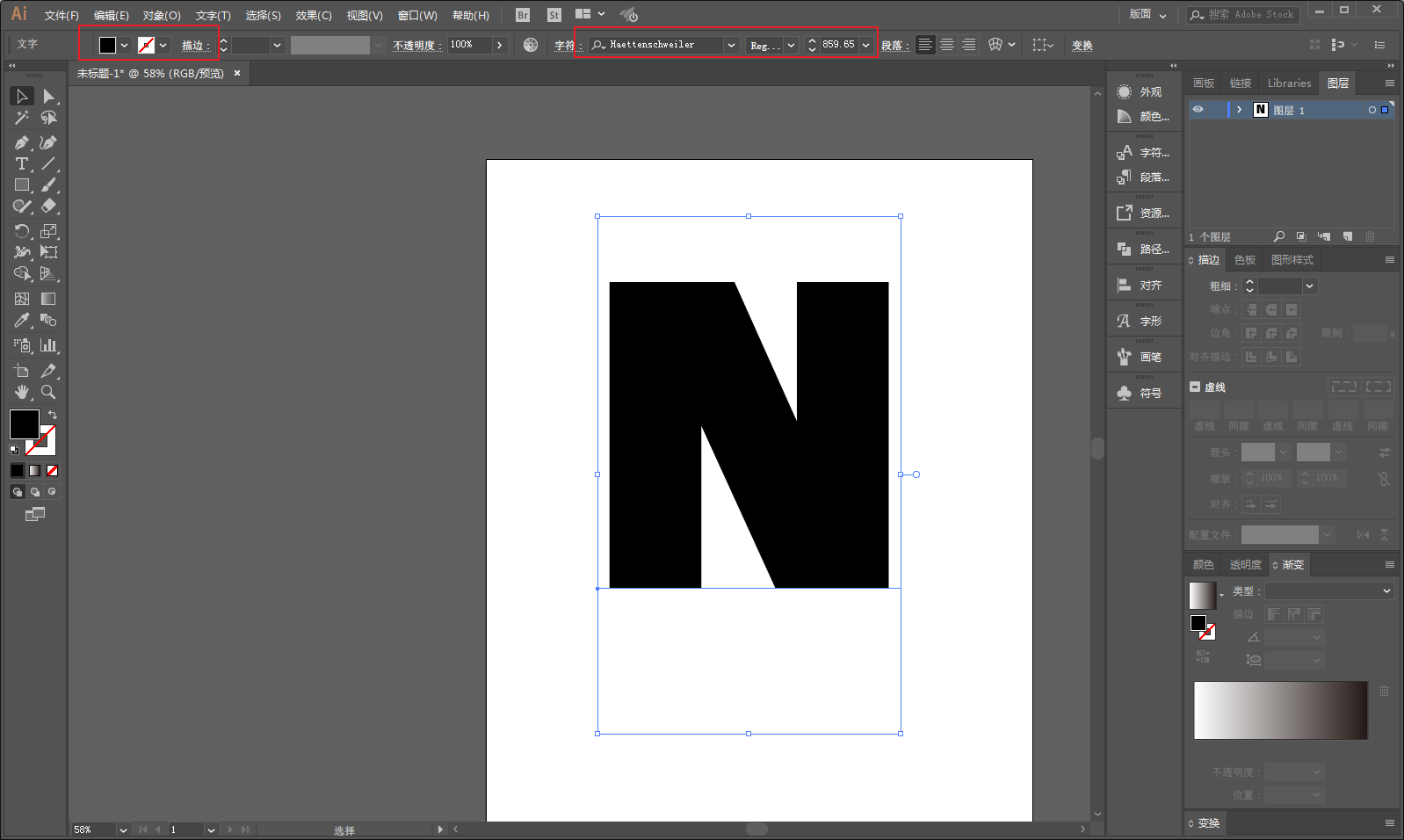
Task: Delete the selected layer with trash icon
Action: [x=1371, y=236]
